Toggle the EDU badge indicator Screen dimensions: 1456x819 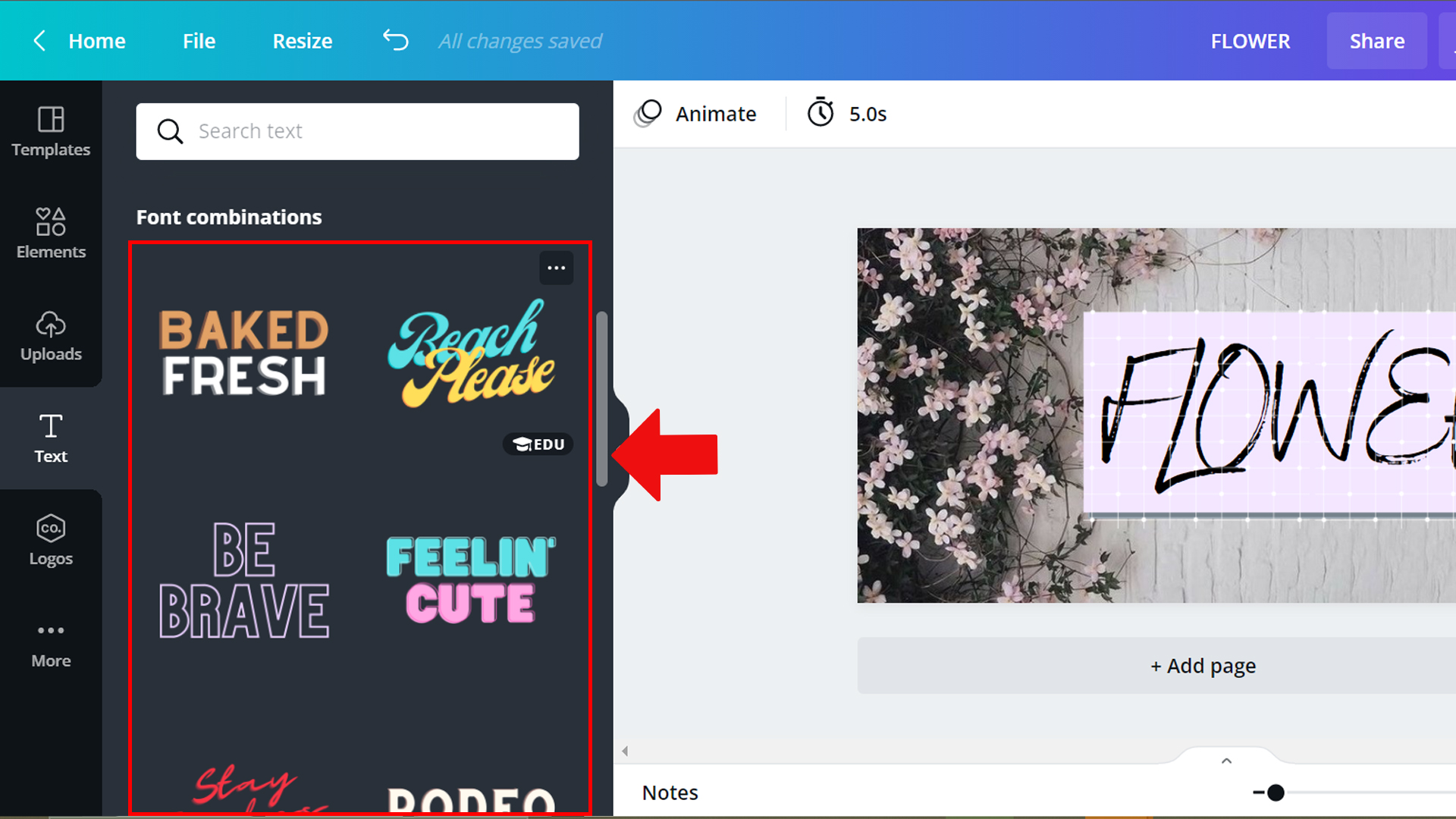tap(536, 444)
